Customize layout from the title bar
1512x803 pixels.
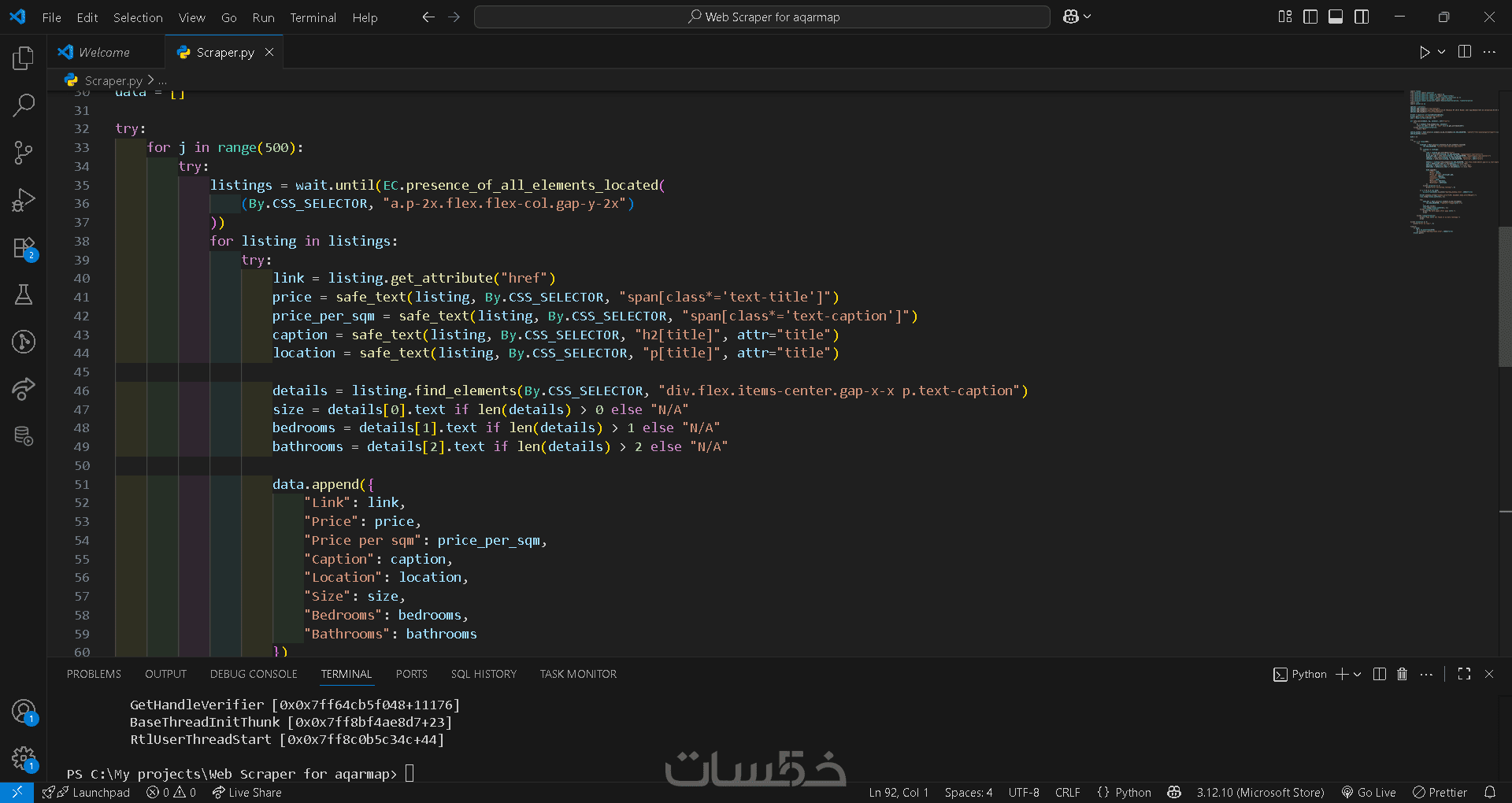click(1285, 17)
